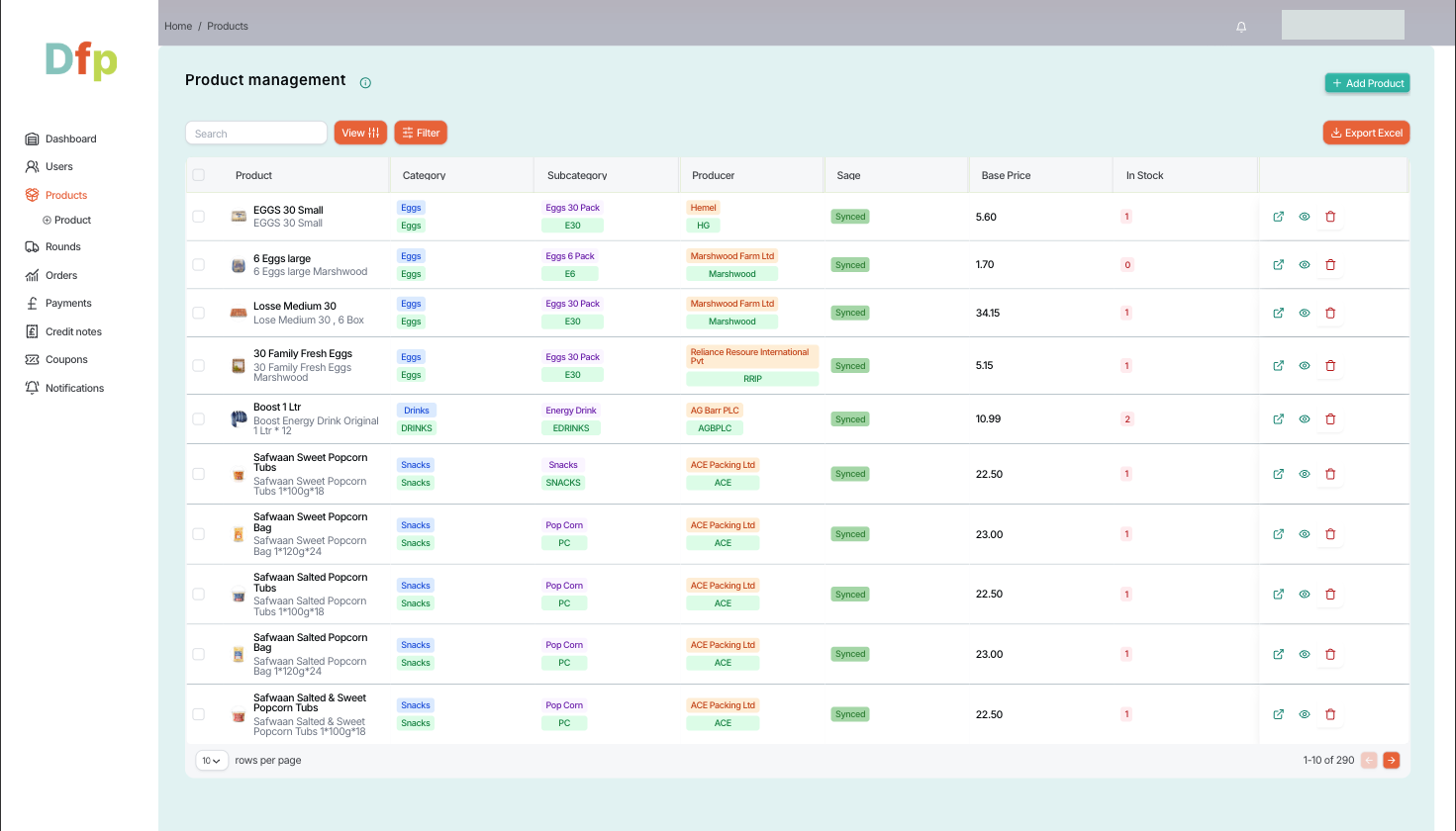Viewport: 1456px width, 831px height.
Task: Open Rounds in the sidebar
Action: click(x=62, y=247)
